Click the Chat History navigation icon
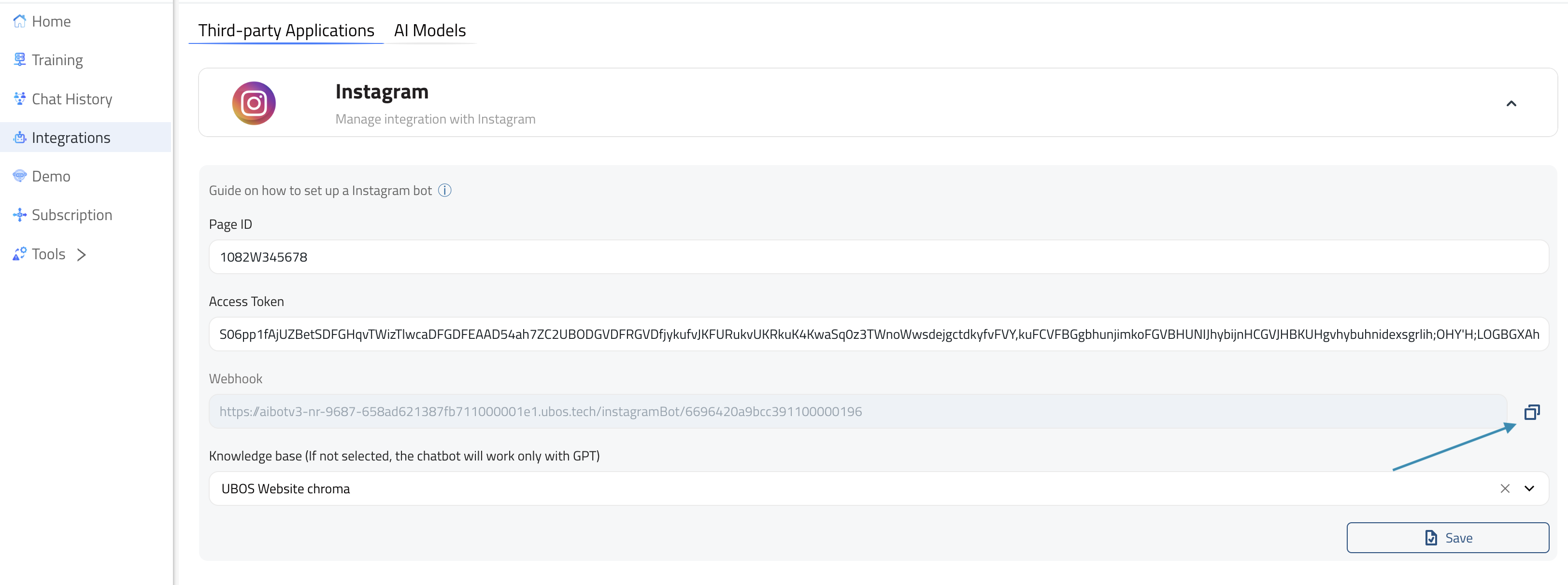The image size is (1568, 585). (18, 98)
